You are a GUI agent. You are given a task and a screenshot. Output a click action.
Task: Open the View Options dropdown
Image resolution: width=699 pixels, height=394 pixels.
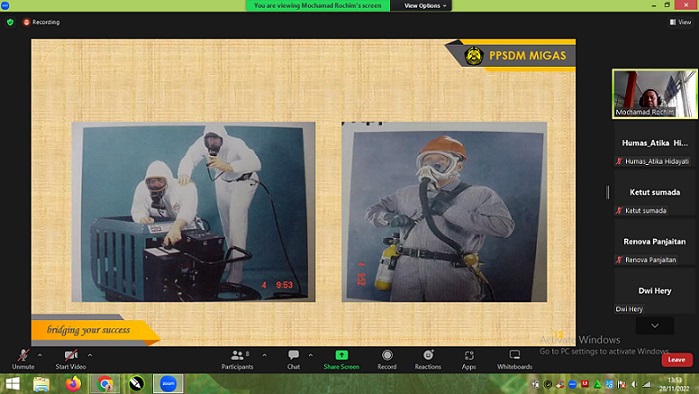pyautogui.click(x=424, y=5)
